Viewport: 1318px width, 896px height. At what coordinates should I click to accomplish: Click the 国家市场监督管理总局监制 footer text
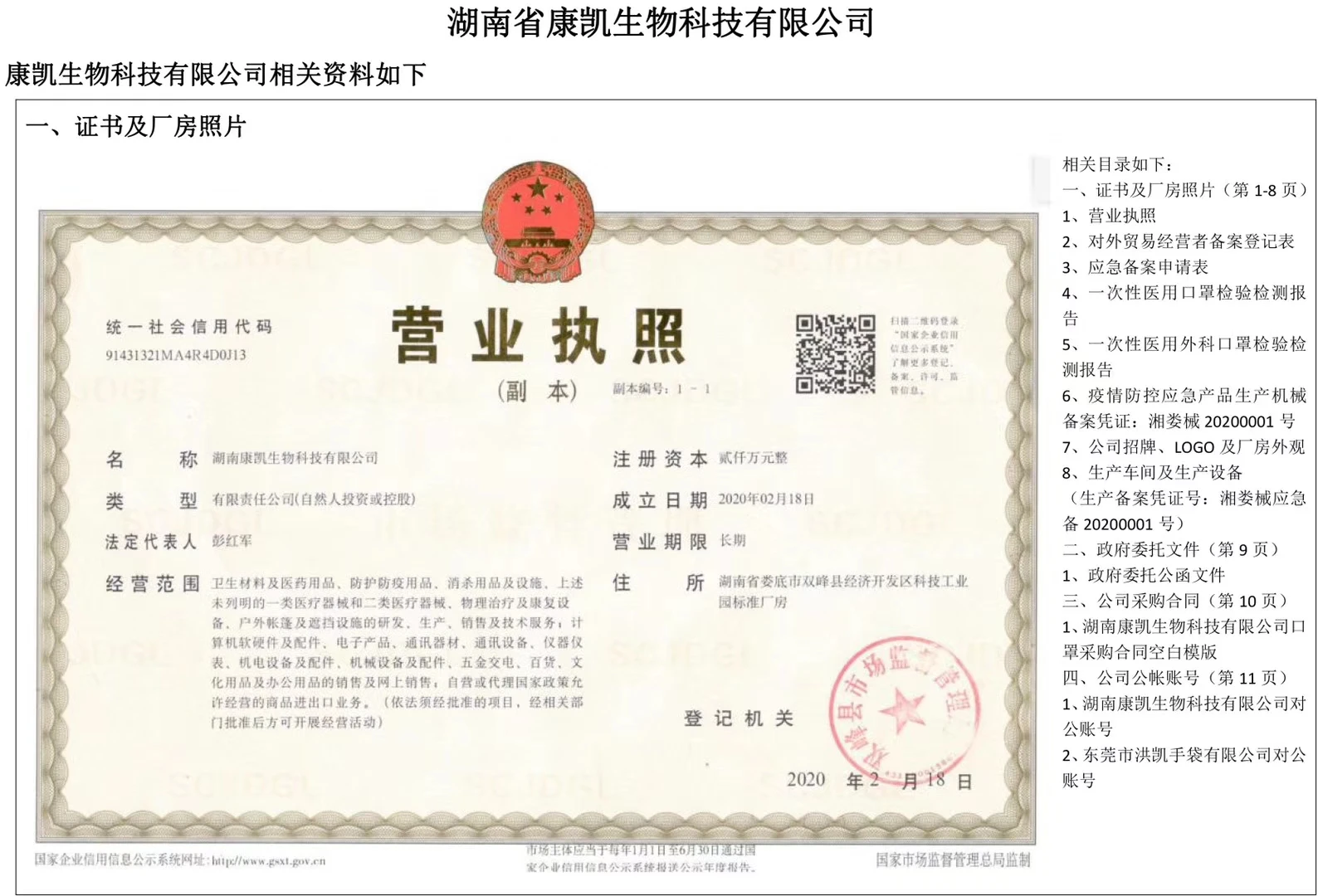click(953, 860)
